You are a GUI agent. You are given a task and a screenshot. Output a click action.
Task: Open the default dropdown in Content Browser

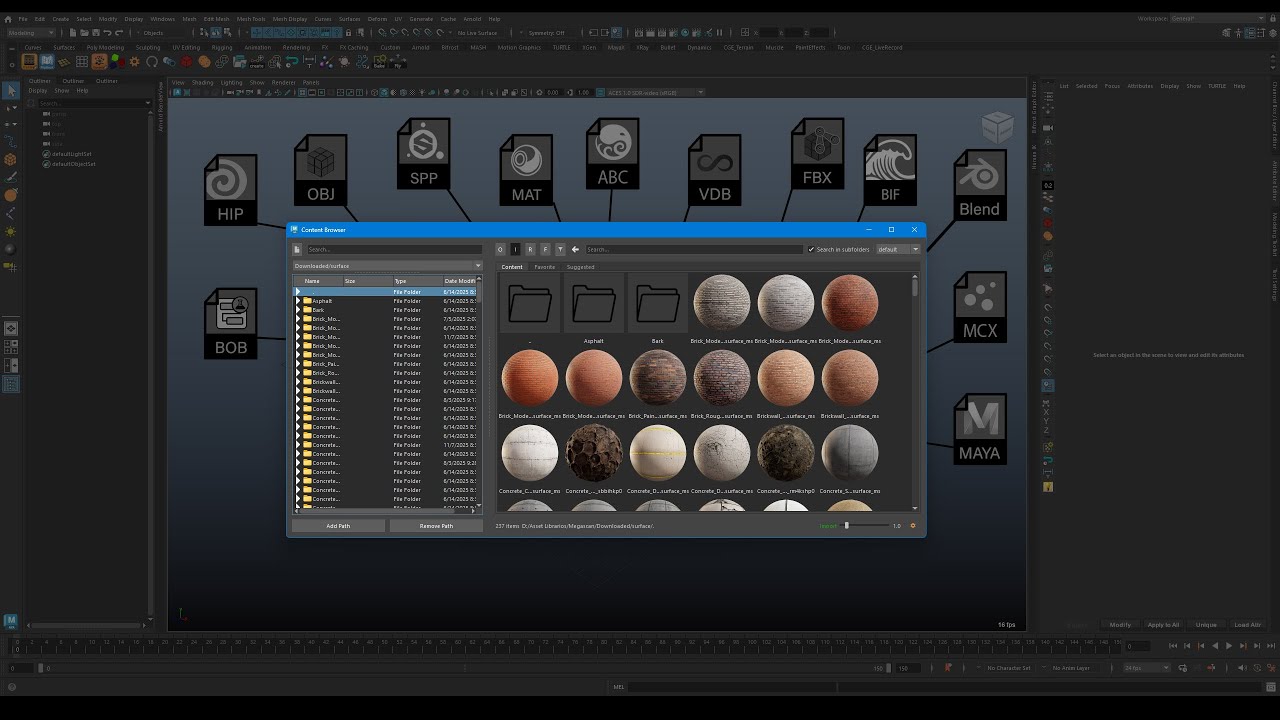tap(897, 249)
